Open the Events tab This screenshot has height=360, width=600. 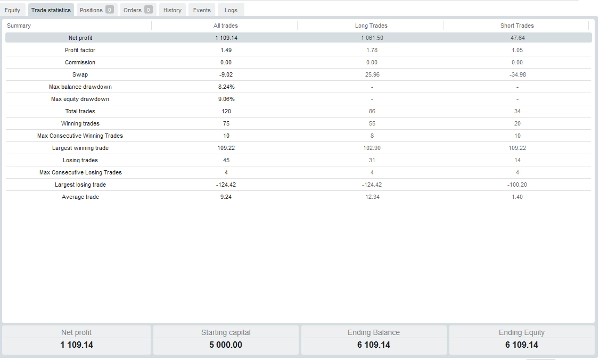coord(202,10)
